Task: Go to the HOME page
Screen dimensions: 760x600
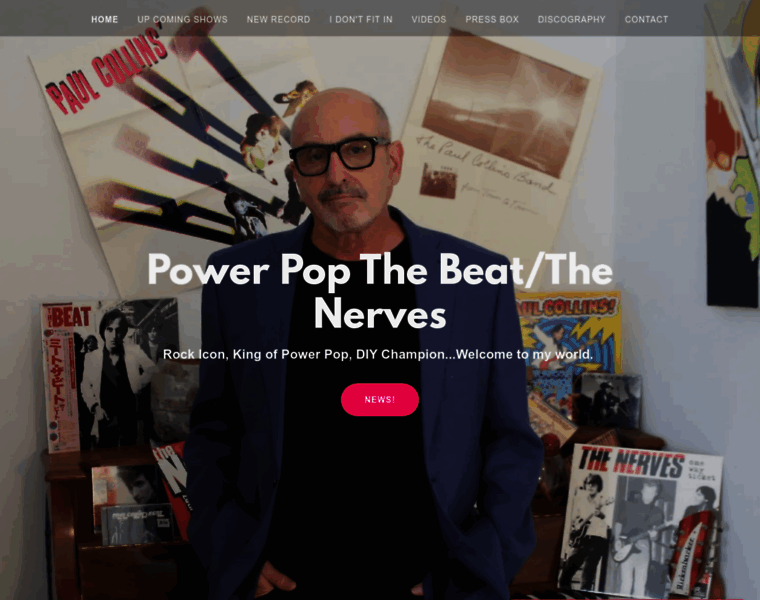Action: [x=105, y=19]
